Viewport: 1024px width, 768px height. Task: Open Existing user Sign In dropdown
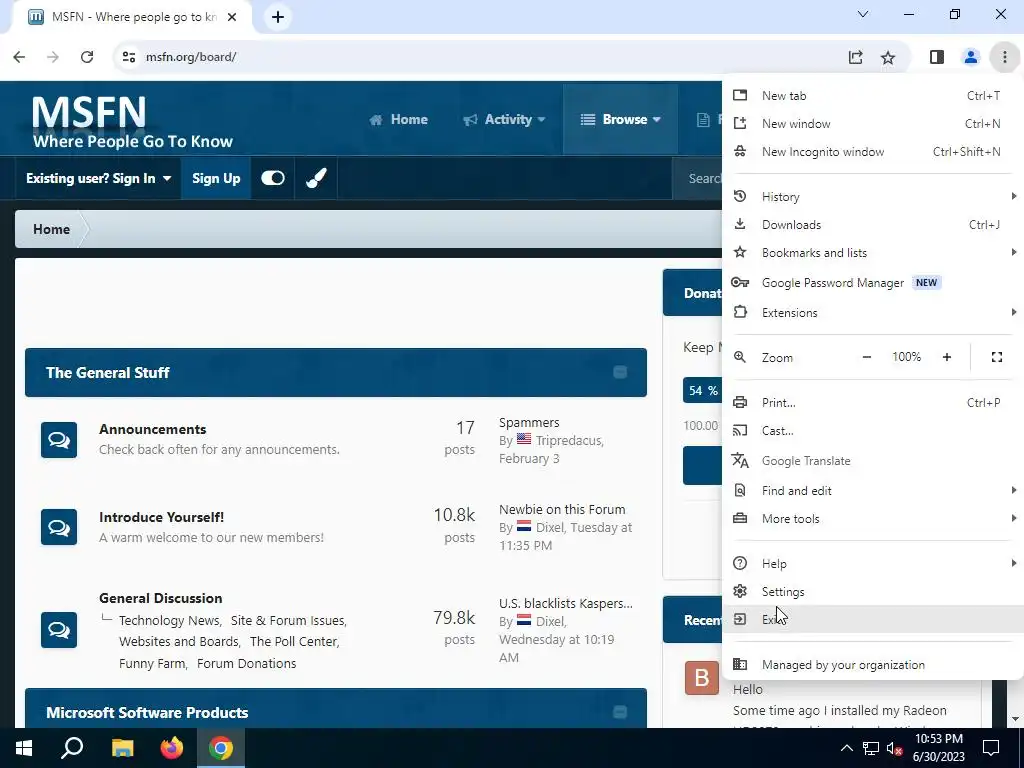tap(98, 178)
